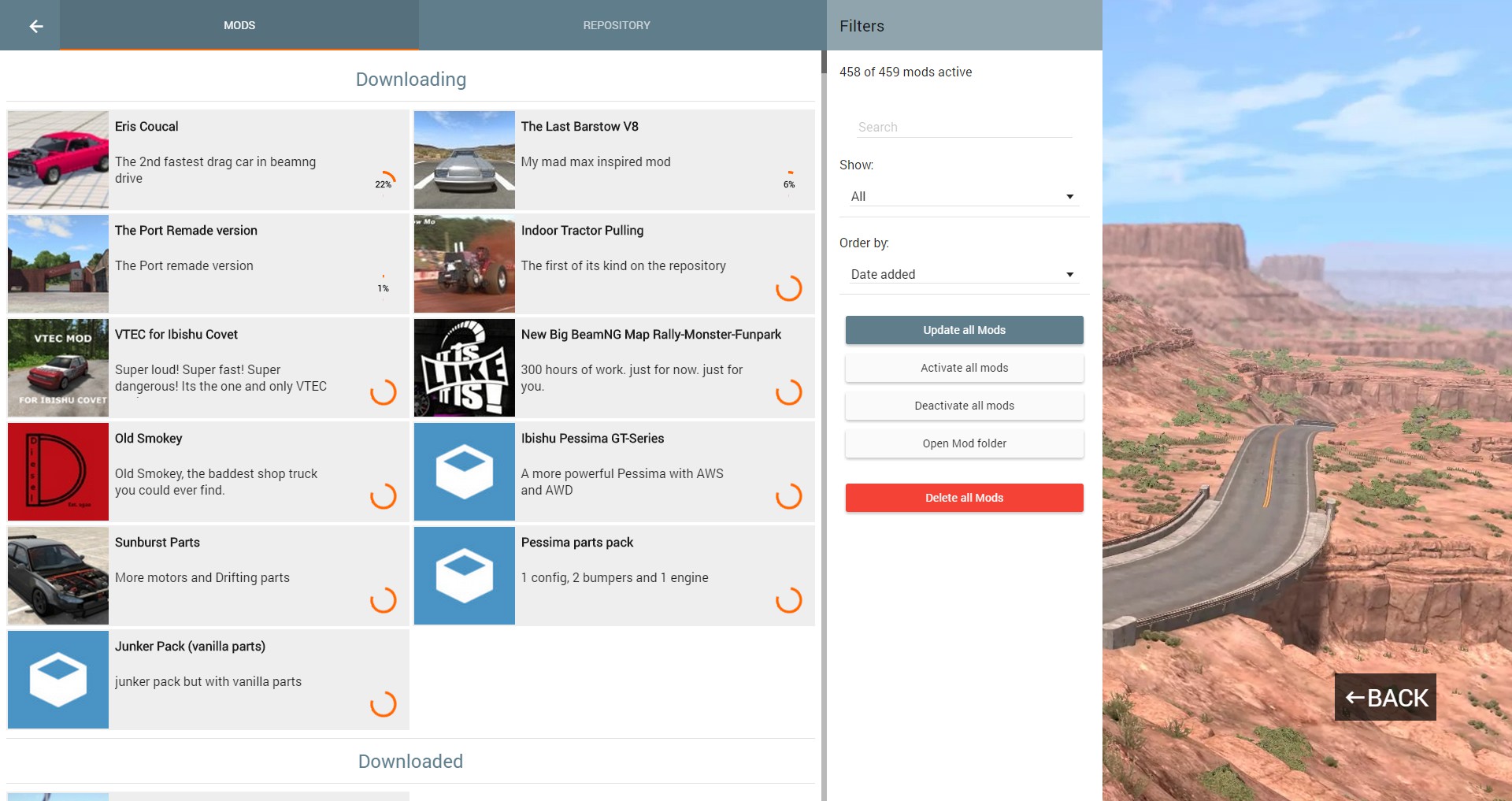
Task: Click the BACK button over the map scene
Action: click(x=1385, y=697)
